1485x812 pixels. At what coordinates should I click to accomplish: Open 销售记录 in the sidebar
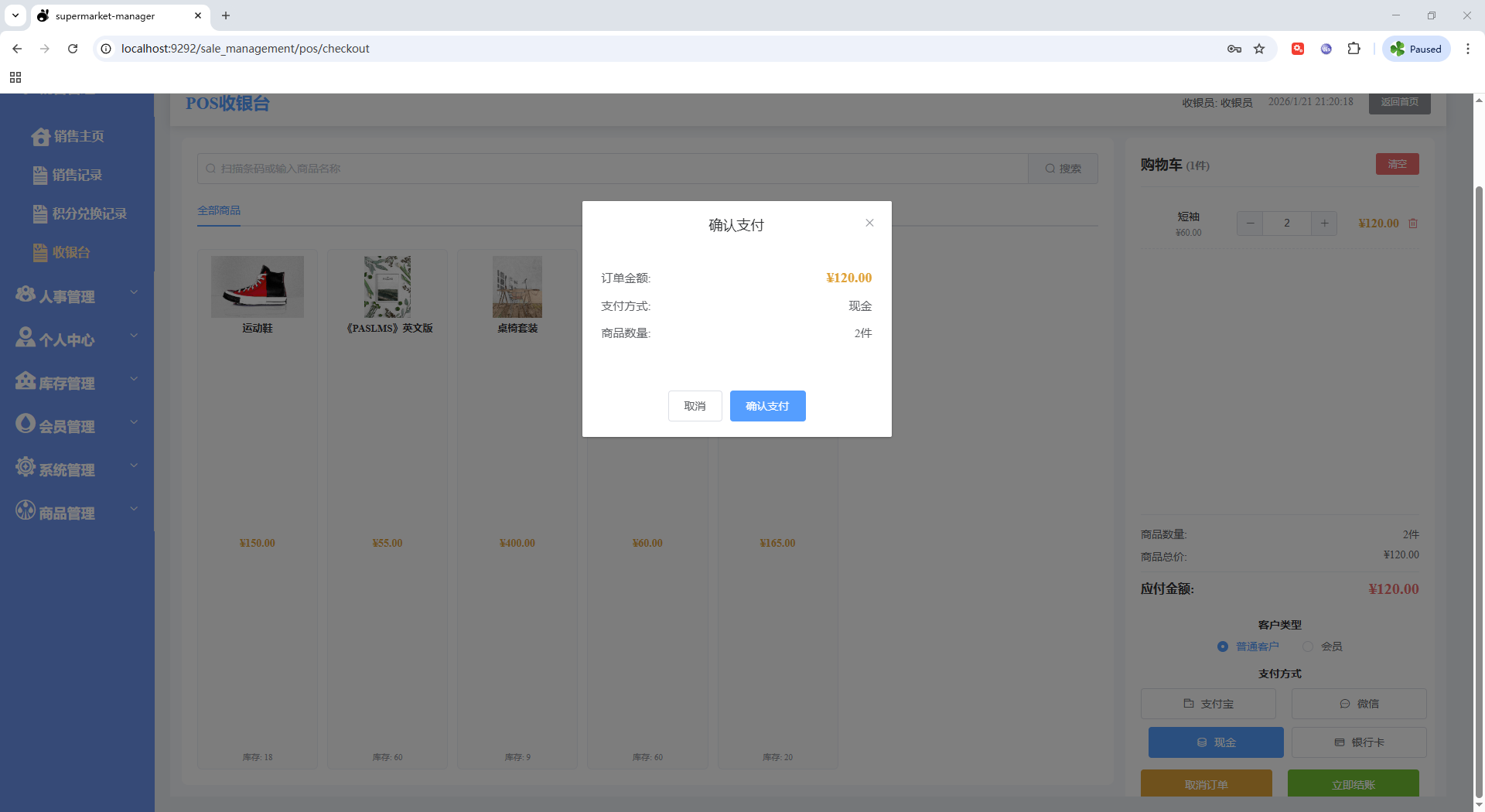(77, 176)
